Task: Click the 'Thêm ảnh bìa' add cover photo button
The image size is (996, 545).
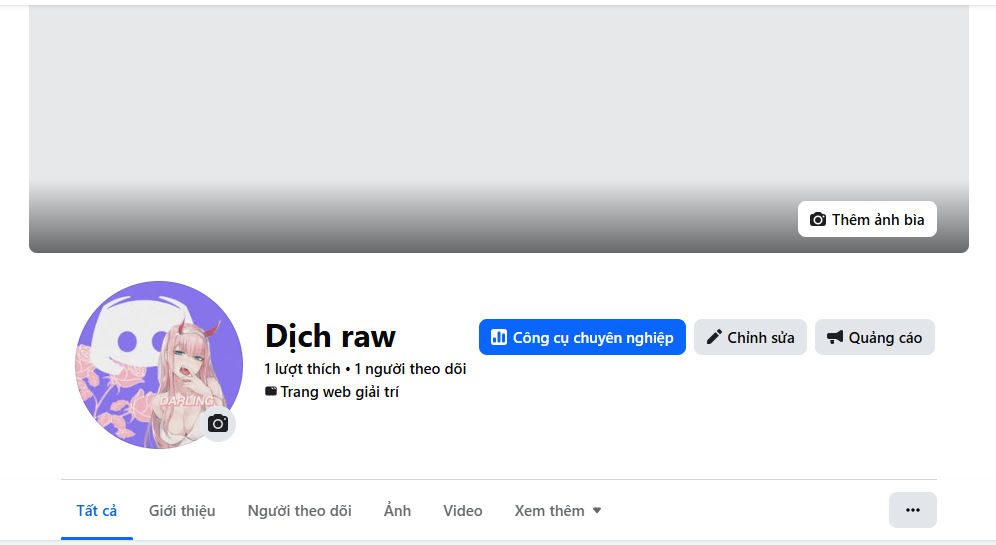Action: (x=867, y=219)
